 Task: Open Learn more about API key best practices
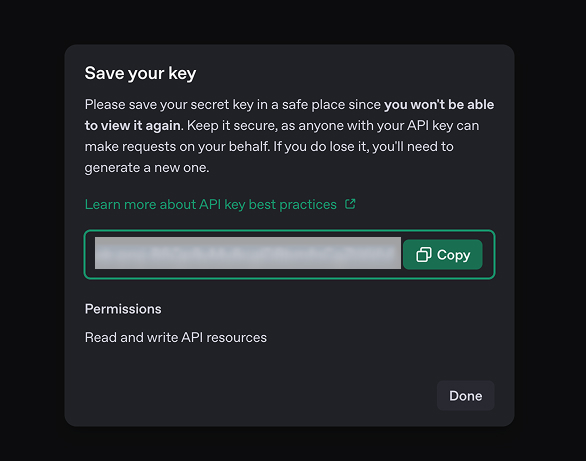220,204
